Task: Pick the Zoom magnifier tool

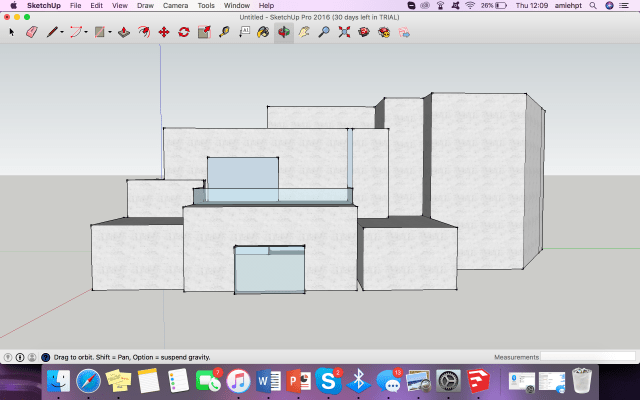Action: (324, 32)
